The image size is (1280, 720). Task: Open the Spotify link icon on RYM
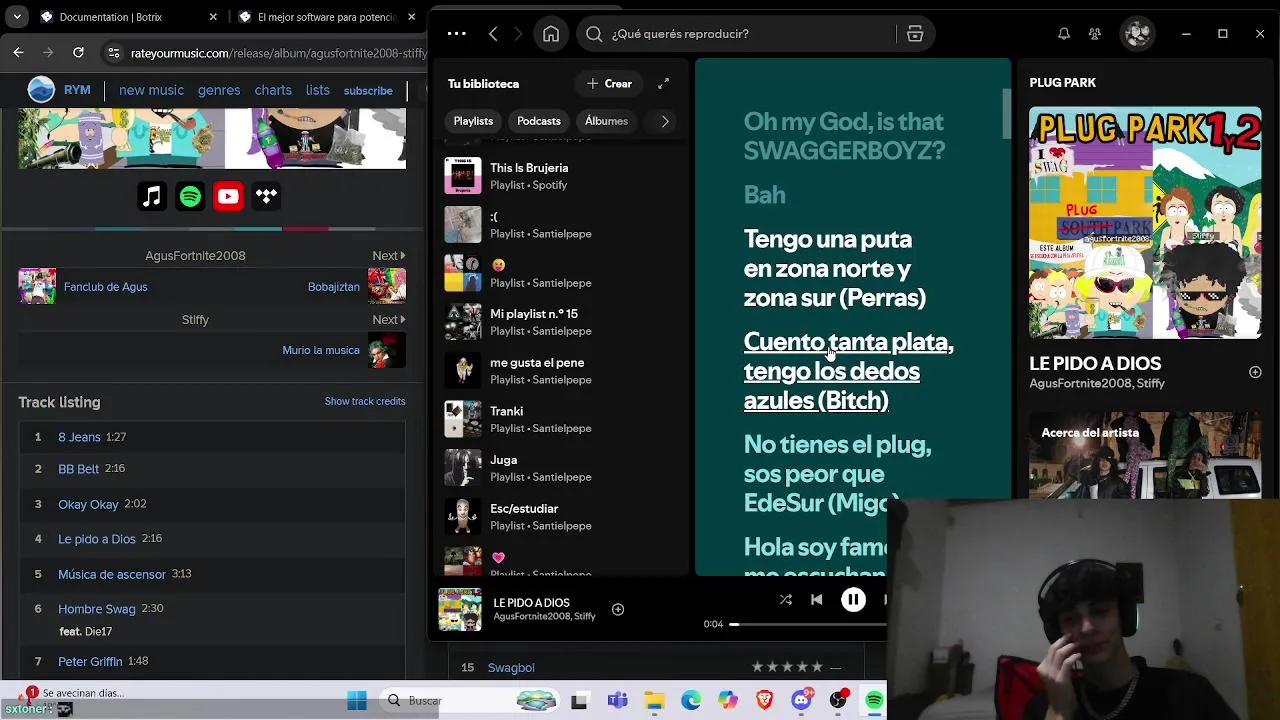click(x=190, y=197)
